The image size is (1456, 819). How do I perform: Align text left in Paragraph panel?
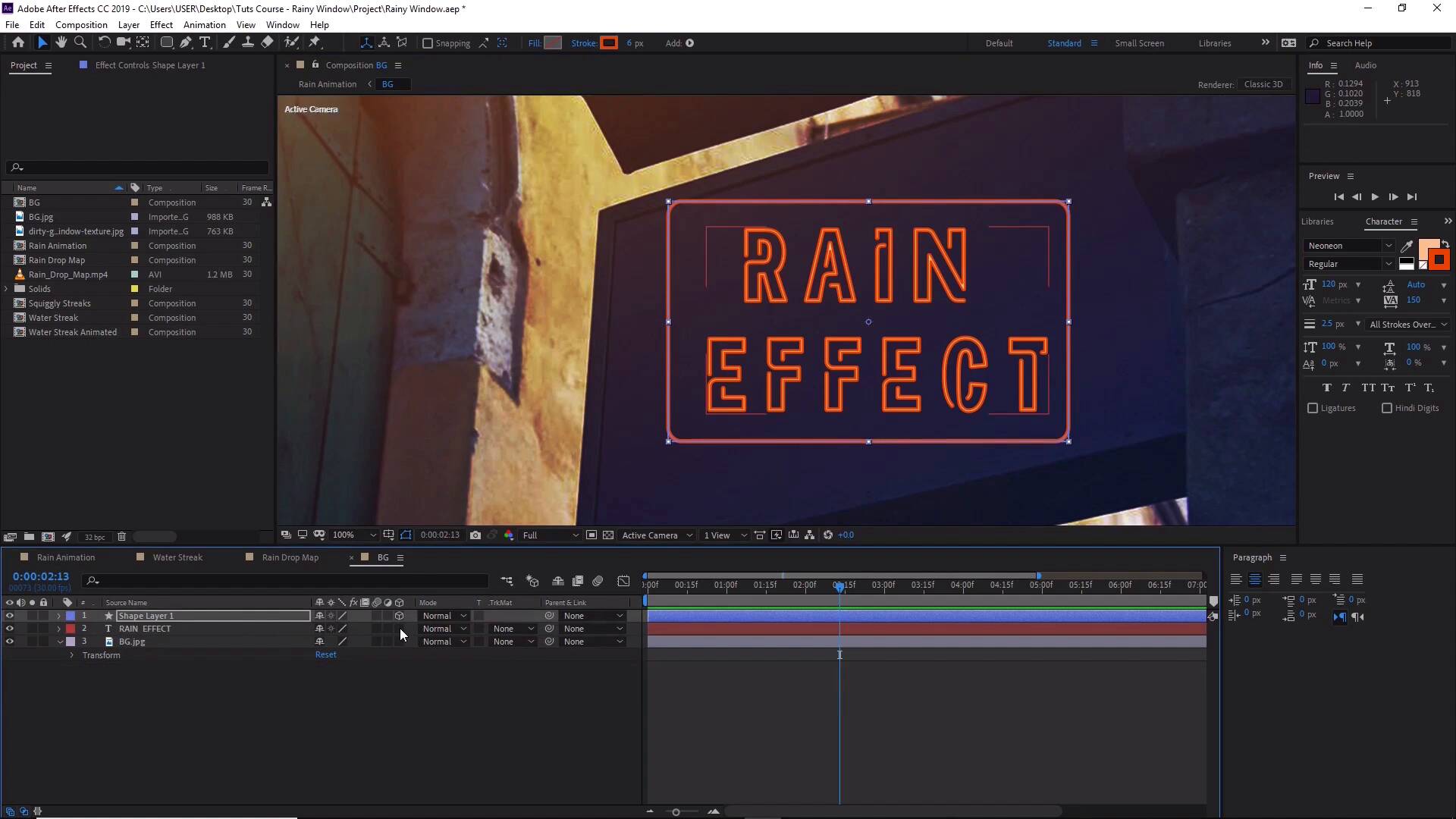pos(1236,579)
